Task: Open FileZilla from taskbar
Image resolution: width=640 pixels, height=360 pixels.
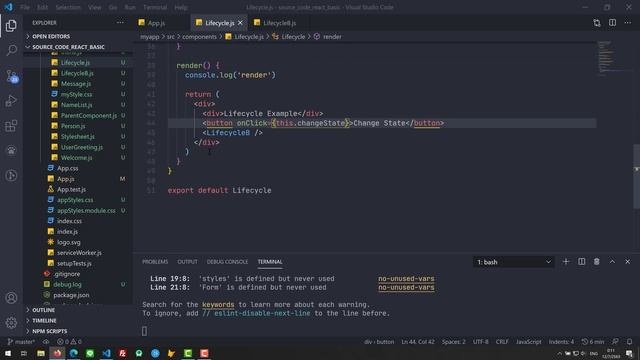Action: click(122, 353)
